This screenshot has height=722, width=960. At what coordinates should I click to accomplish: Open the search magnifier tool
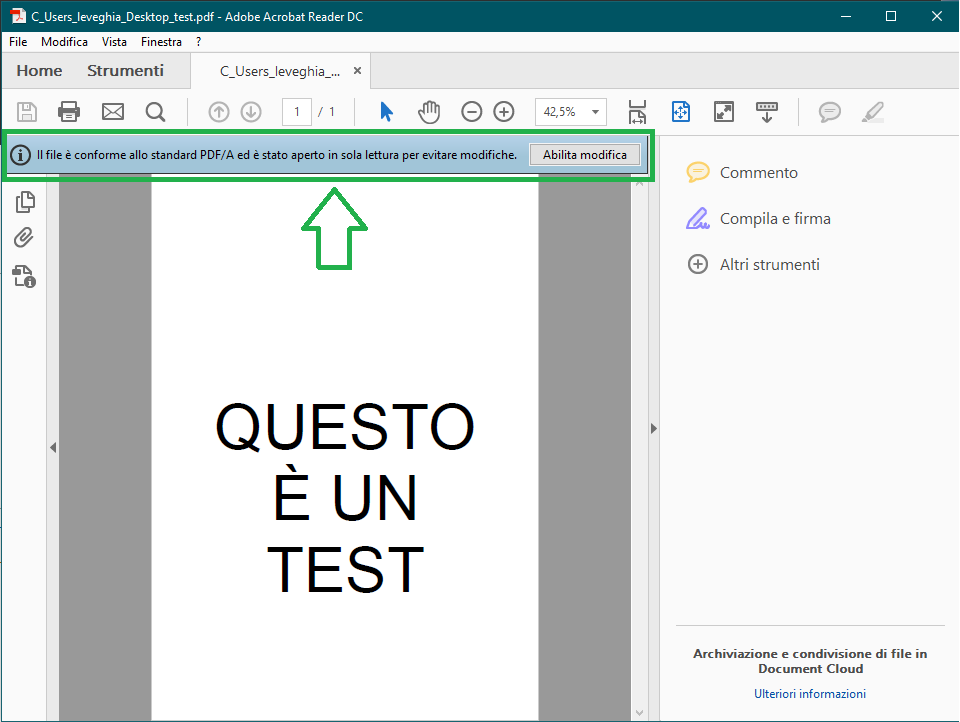coord(156,112)
